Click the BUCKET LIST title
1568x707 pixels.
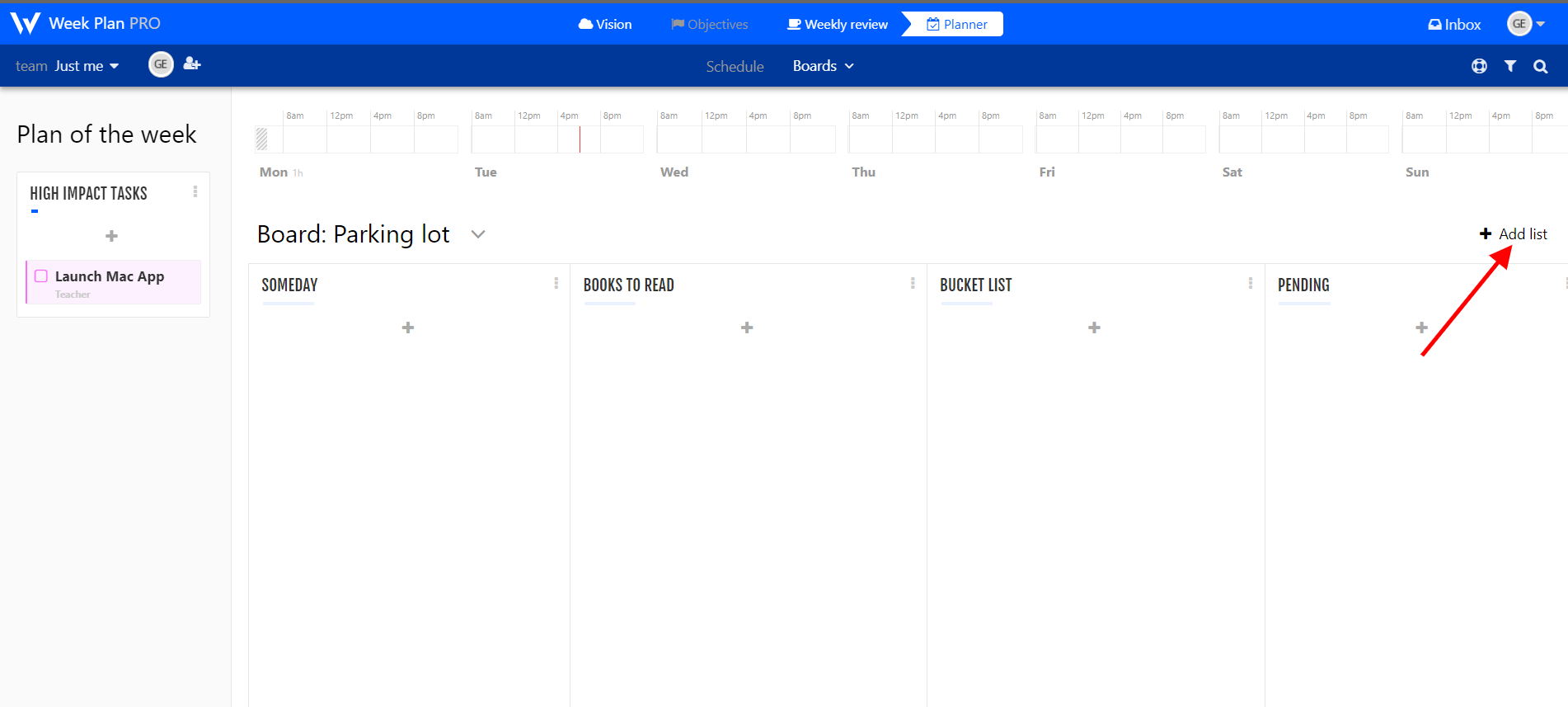(x=976, y=285)
